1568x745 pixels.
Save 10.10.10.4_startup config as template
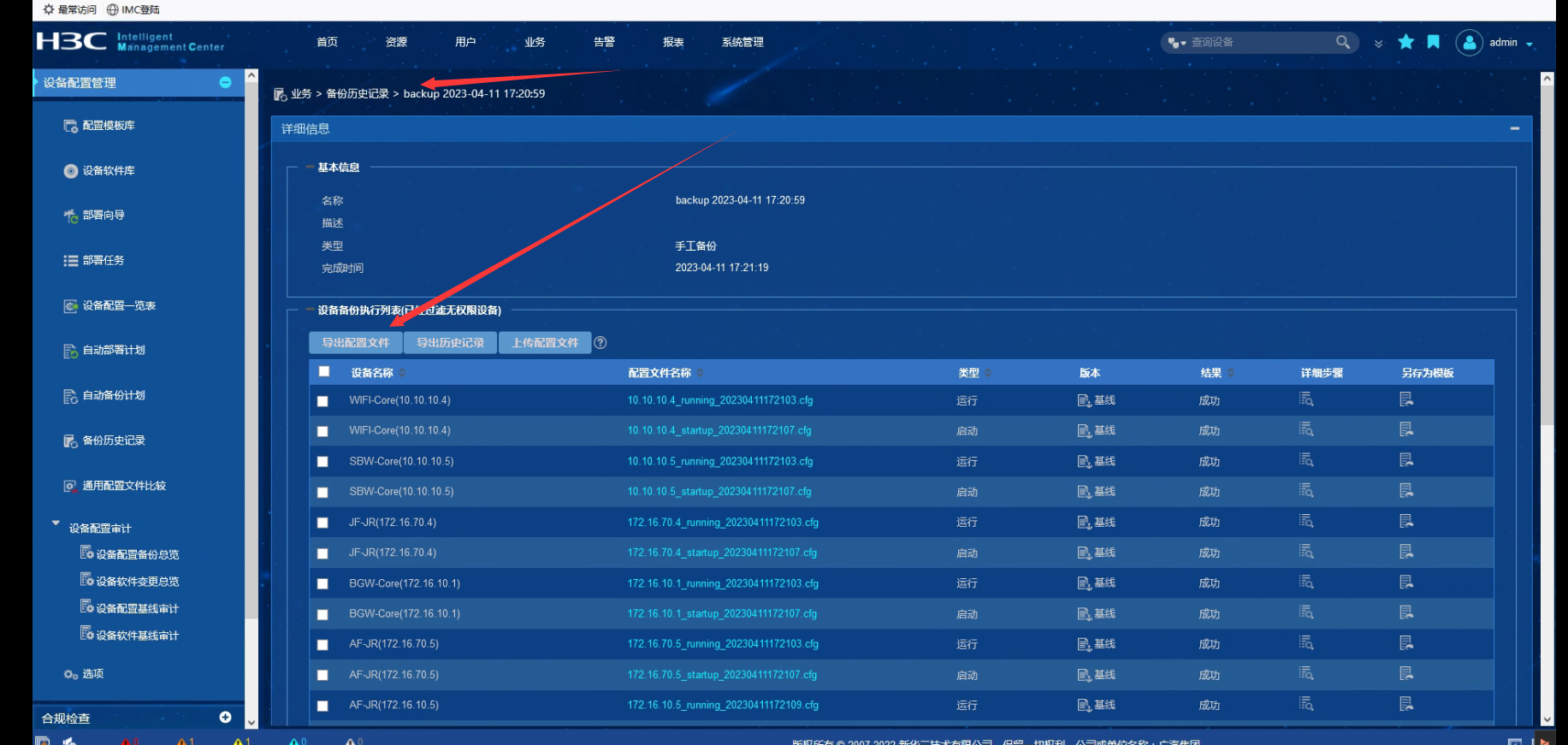click(x=1406, y=429)
